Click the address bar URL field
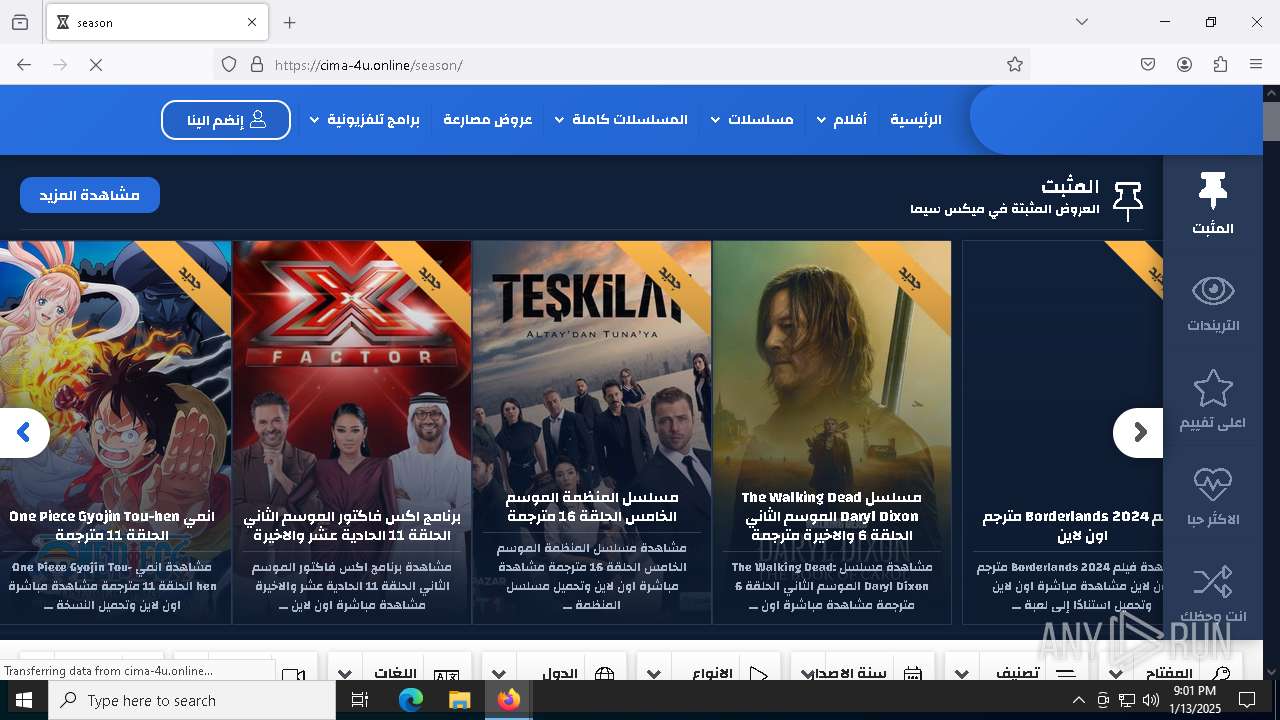 pos(620,65)
